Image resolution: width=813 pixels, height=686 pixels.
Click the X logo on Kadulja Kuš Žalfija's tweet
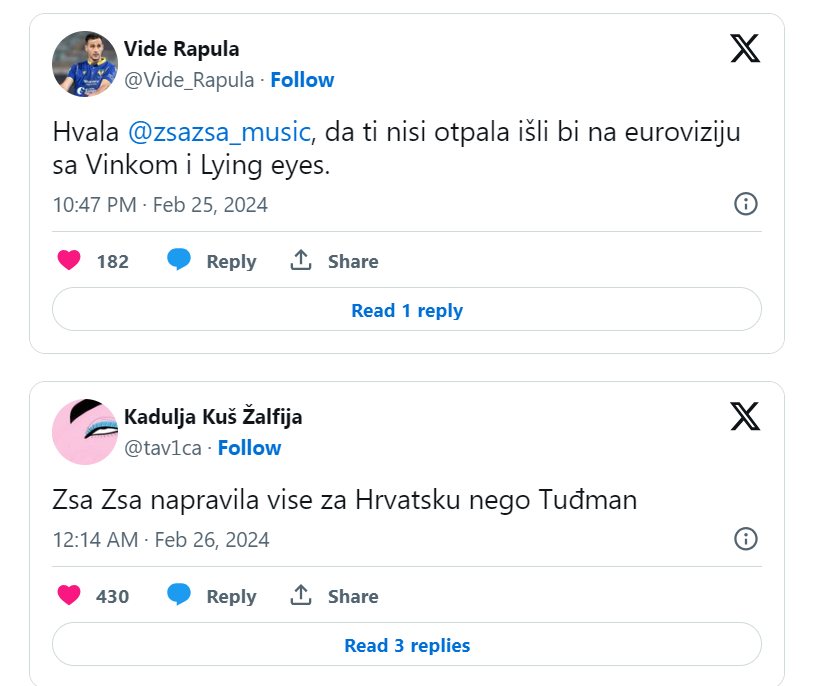coord(745,416)
